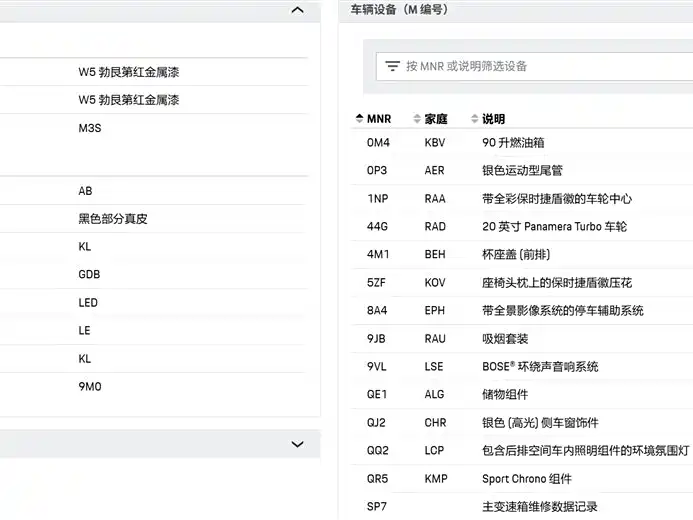Screen dimensions: 693x520
Task: Select row MNR 1NP
Action: click(522, 199)
